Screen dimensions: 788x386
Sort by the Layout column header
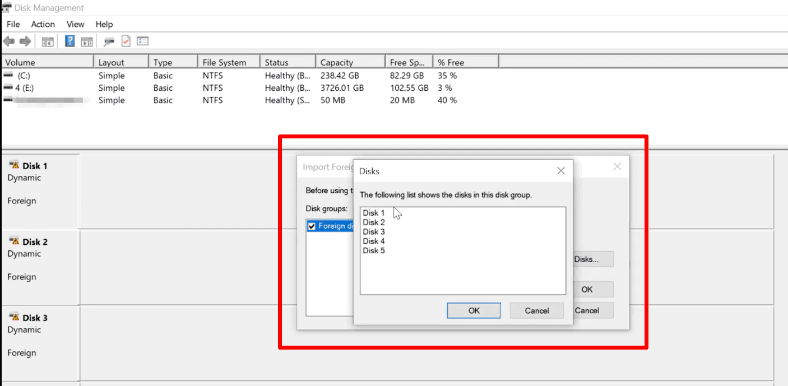coord(121,62)
